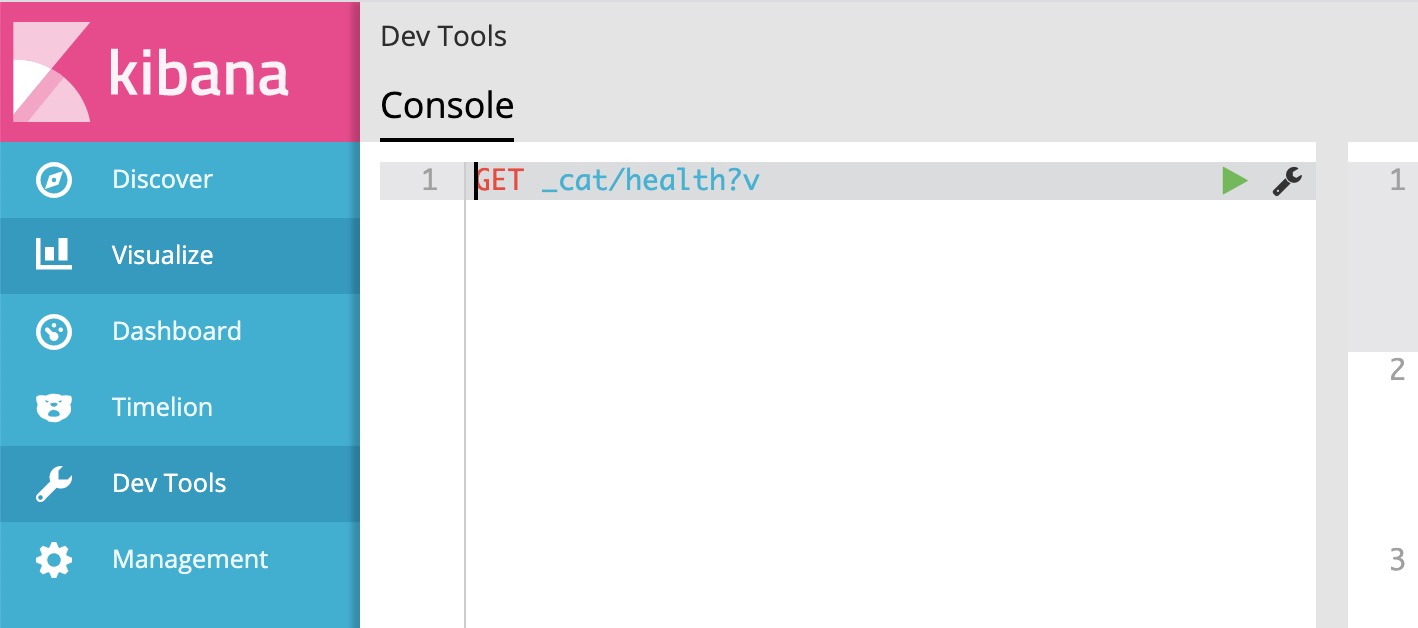Open the request options wrench in the editor
The height and width of the screenshot is (628, 1418).
(x=1287, y=181)
